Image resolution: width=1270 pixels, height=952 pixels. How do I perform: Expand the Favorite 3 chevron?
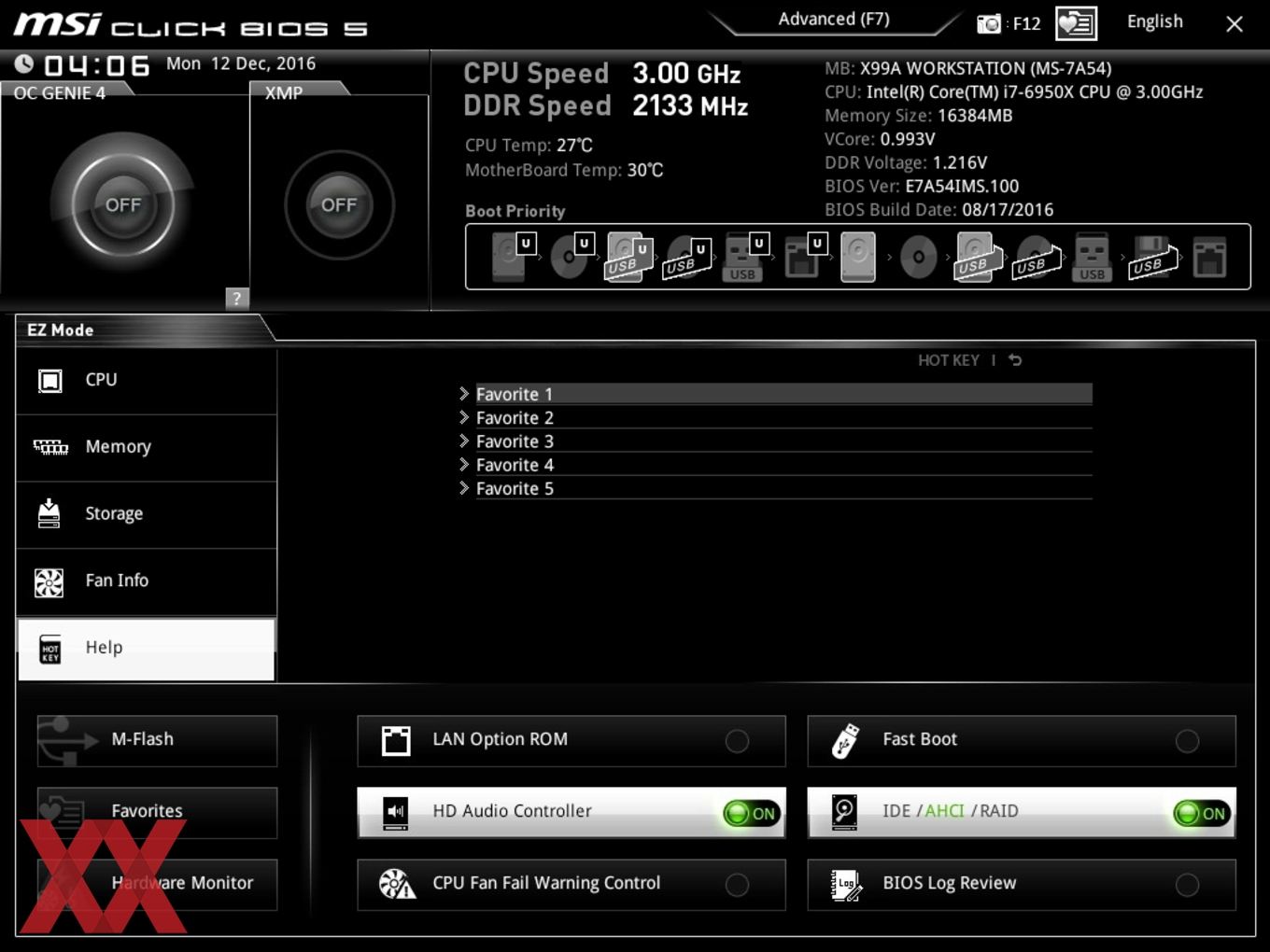[464, 441]
